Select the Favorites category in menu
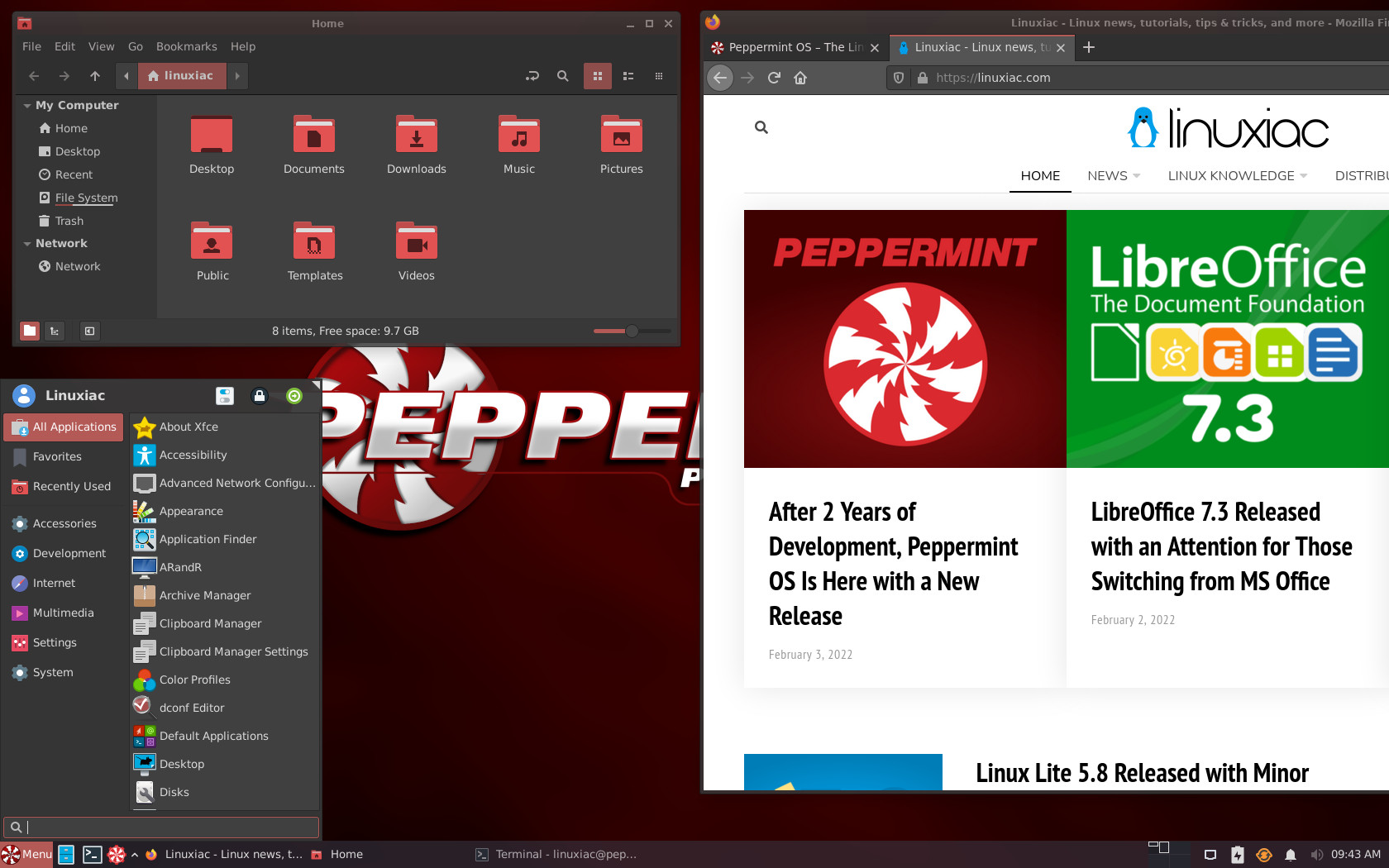 coord(64,456)
